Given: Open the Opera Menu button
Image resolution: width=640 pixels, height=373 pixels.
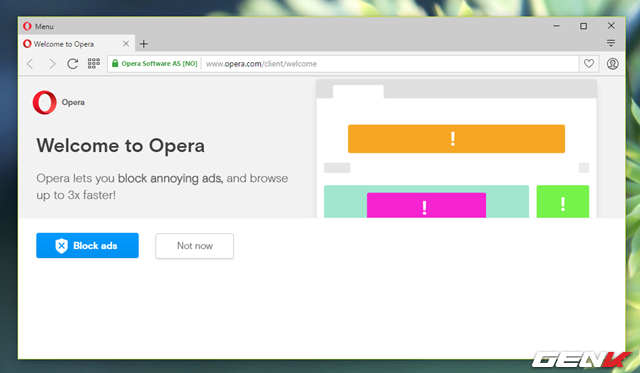Looking at the screenshot, I should pos(38,26).
